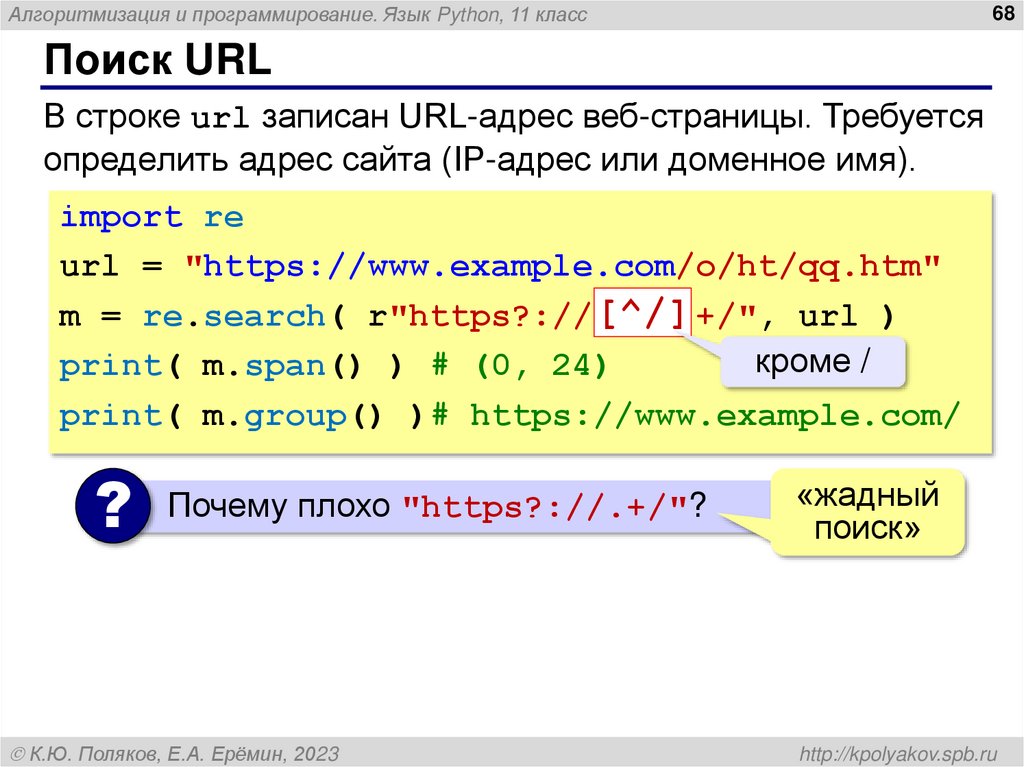The height and width of the screenshot is (767, 1024).
Task: Click the question text "Почему плохо"
Action: [x=279, y=505]
